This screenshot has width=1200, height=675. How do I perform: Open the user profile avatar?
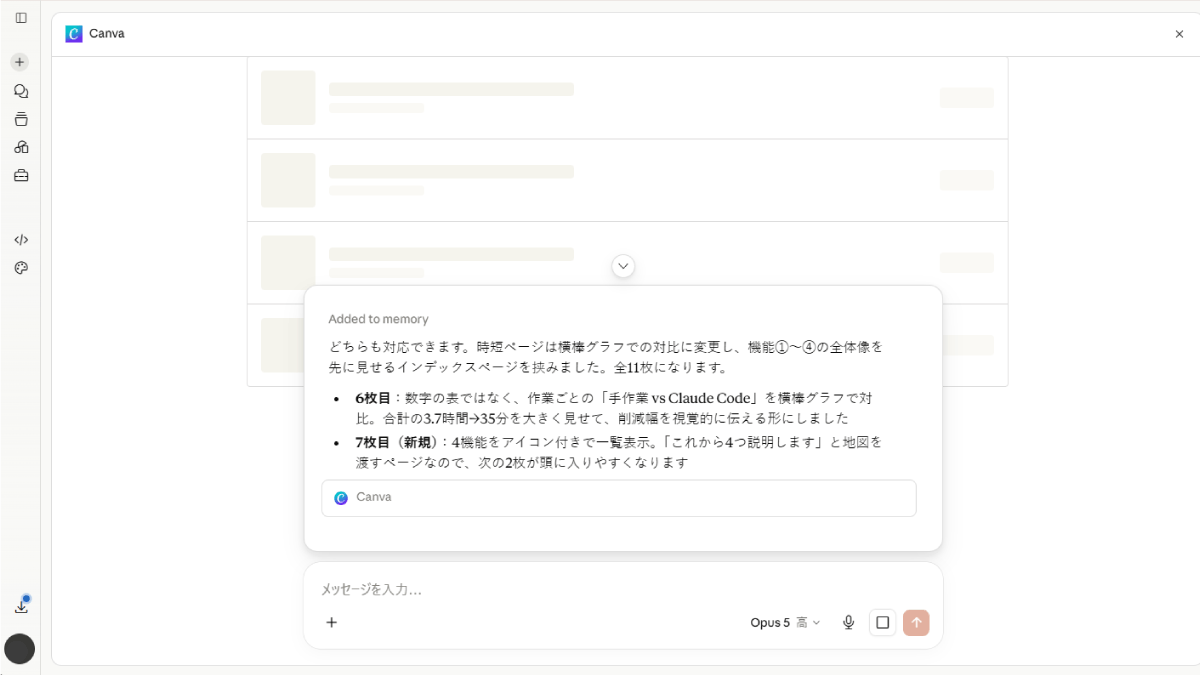(20, 649)
